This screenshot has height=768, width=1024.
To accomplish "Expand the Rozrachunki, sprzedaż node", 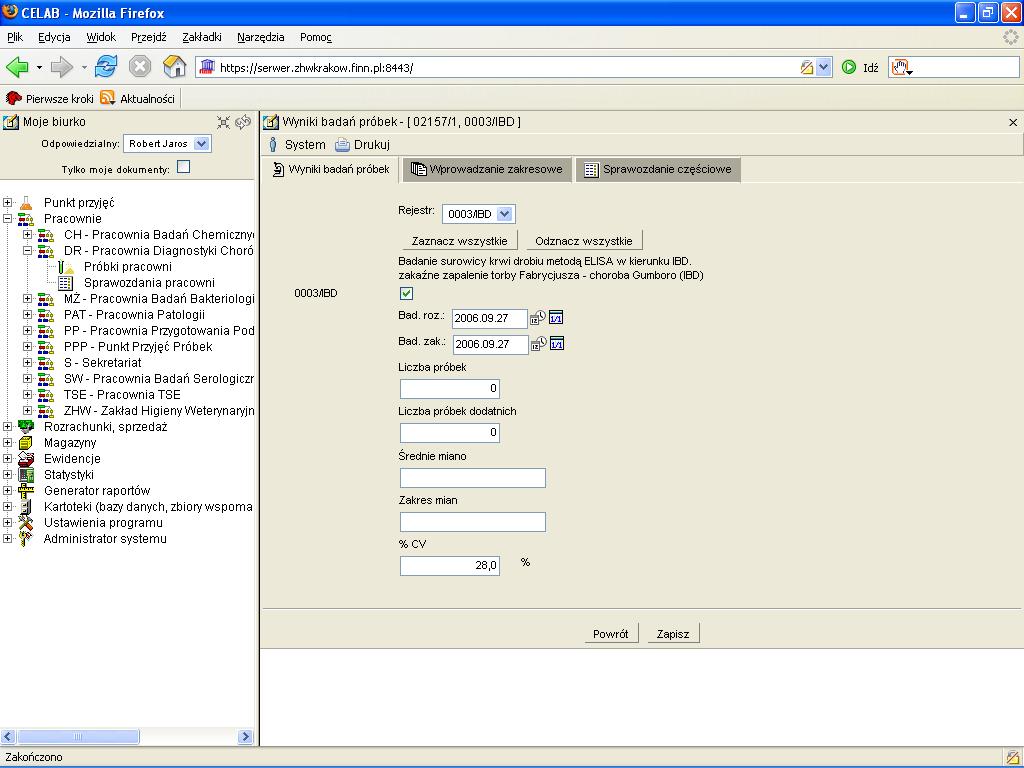I will pyautogui.click(x=7, y=426).
